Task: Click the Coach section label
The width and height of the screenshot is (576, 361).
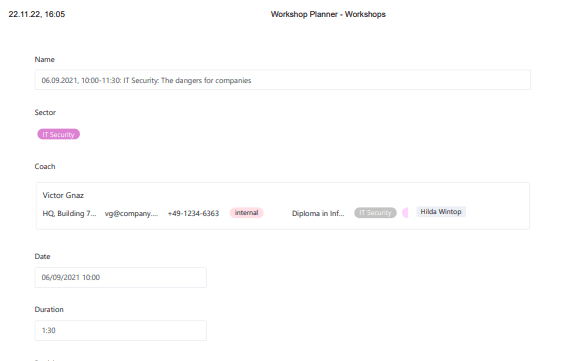Action: [x=45, y=166]
